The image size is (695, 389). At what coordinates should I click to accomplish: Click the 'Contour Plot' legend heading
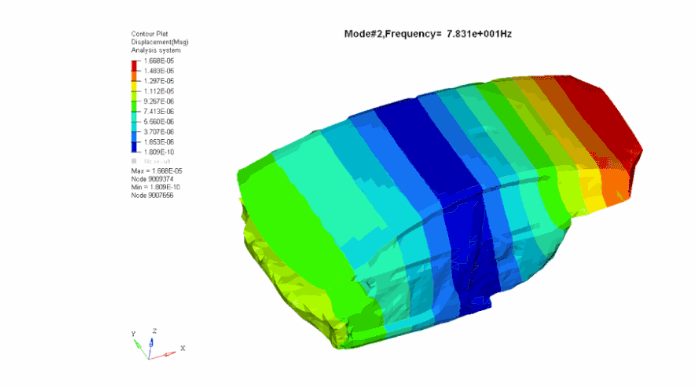point(149,34)
